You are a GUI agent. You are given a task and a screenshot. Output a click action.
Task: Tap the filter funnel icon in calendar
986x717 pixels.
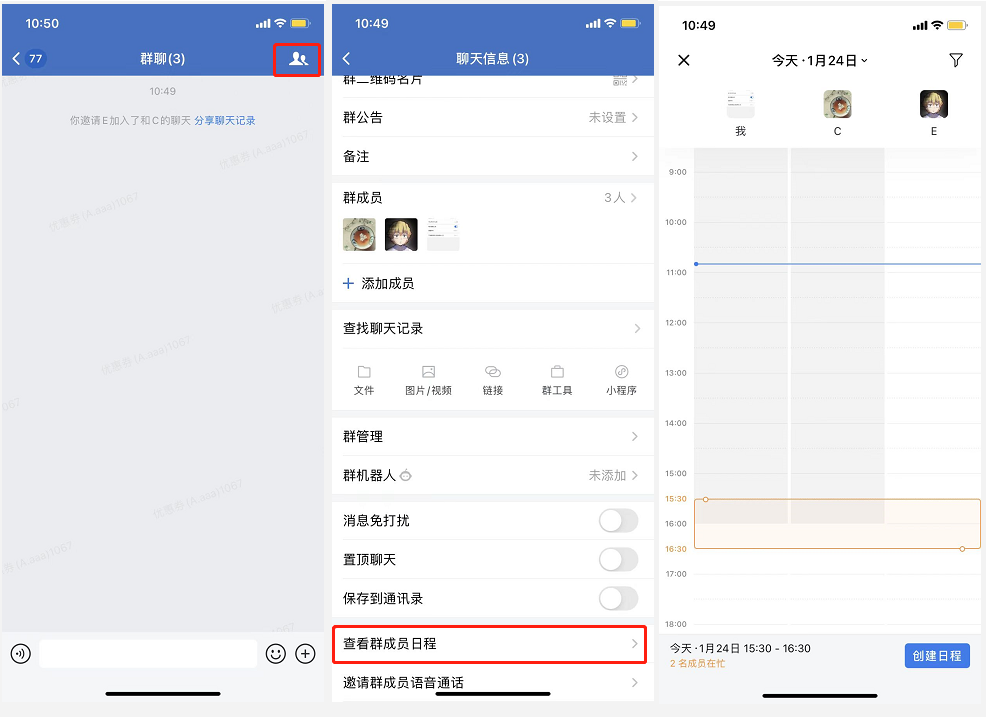956,60
